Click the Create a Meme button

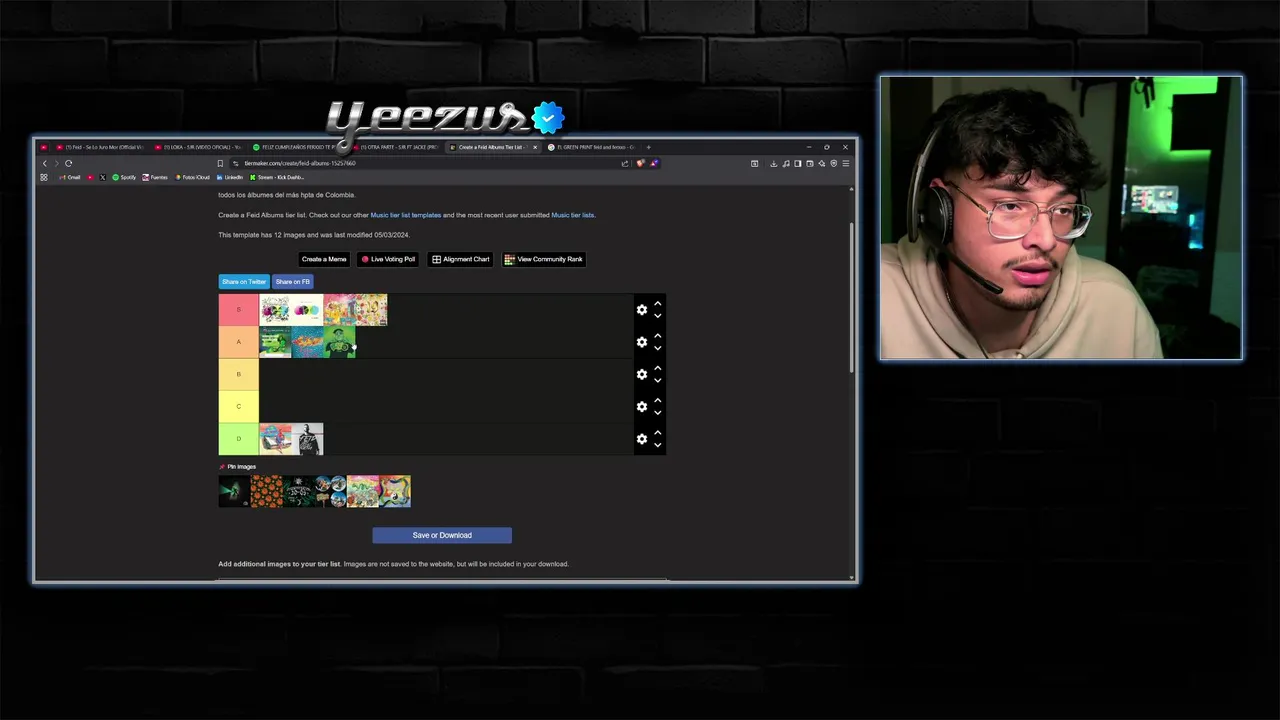point(324,259)
